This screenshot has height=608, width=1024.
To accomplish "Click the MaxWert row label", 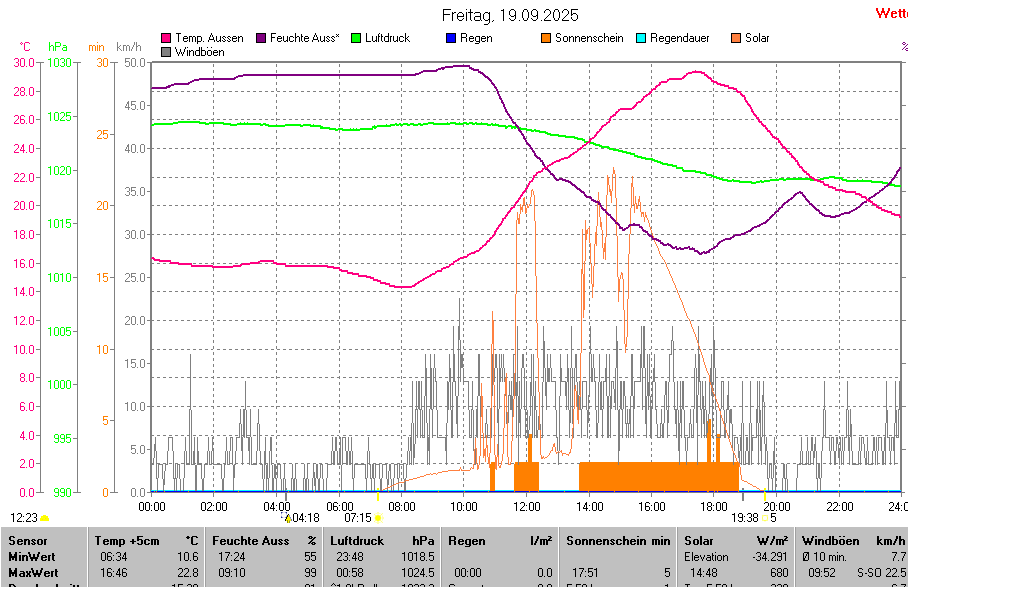I will point(33,572).
